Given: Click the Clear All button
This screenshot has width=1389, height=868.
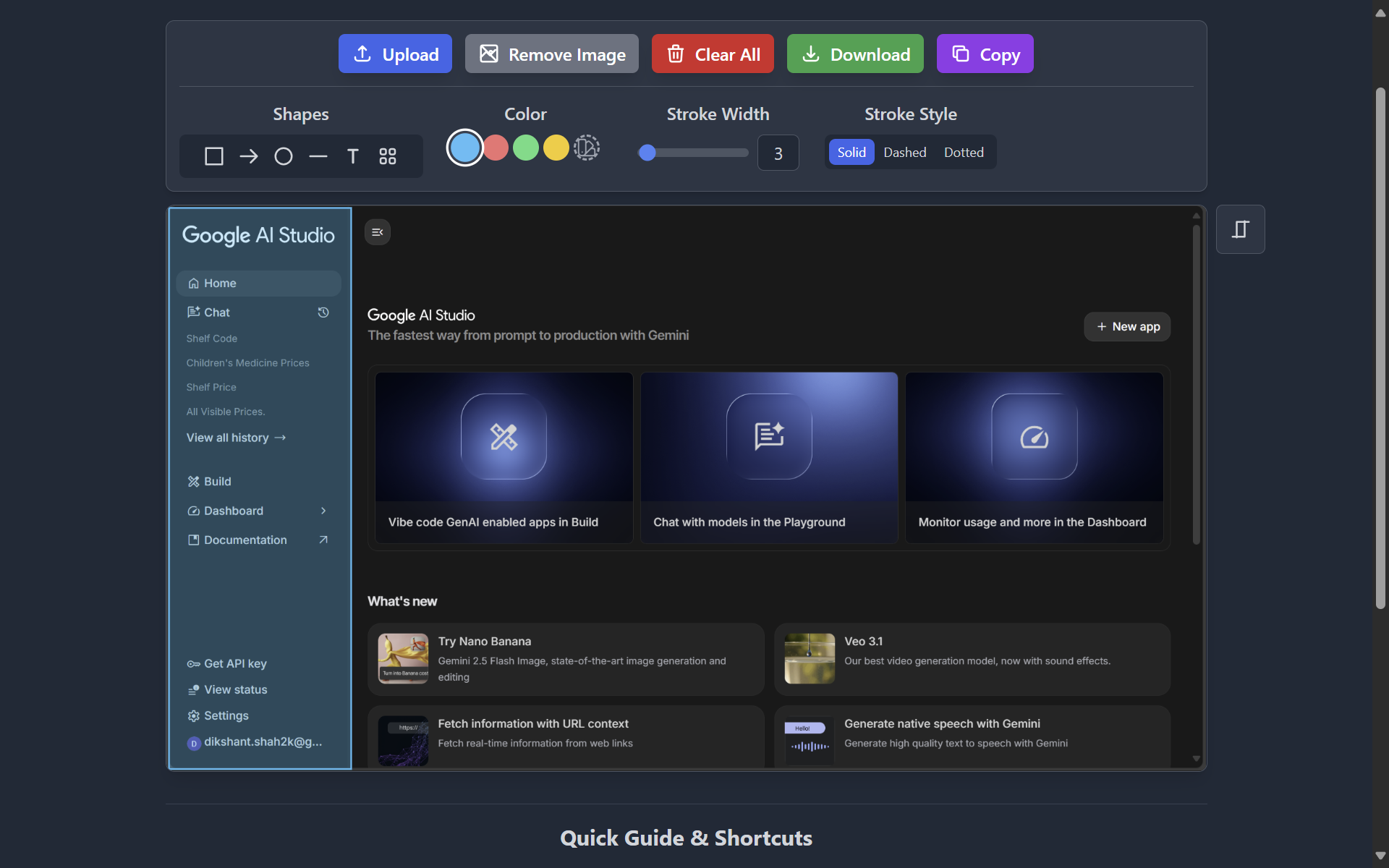Looking at the screenshot, I should [x=713, y=54].
